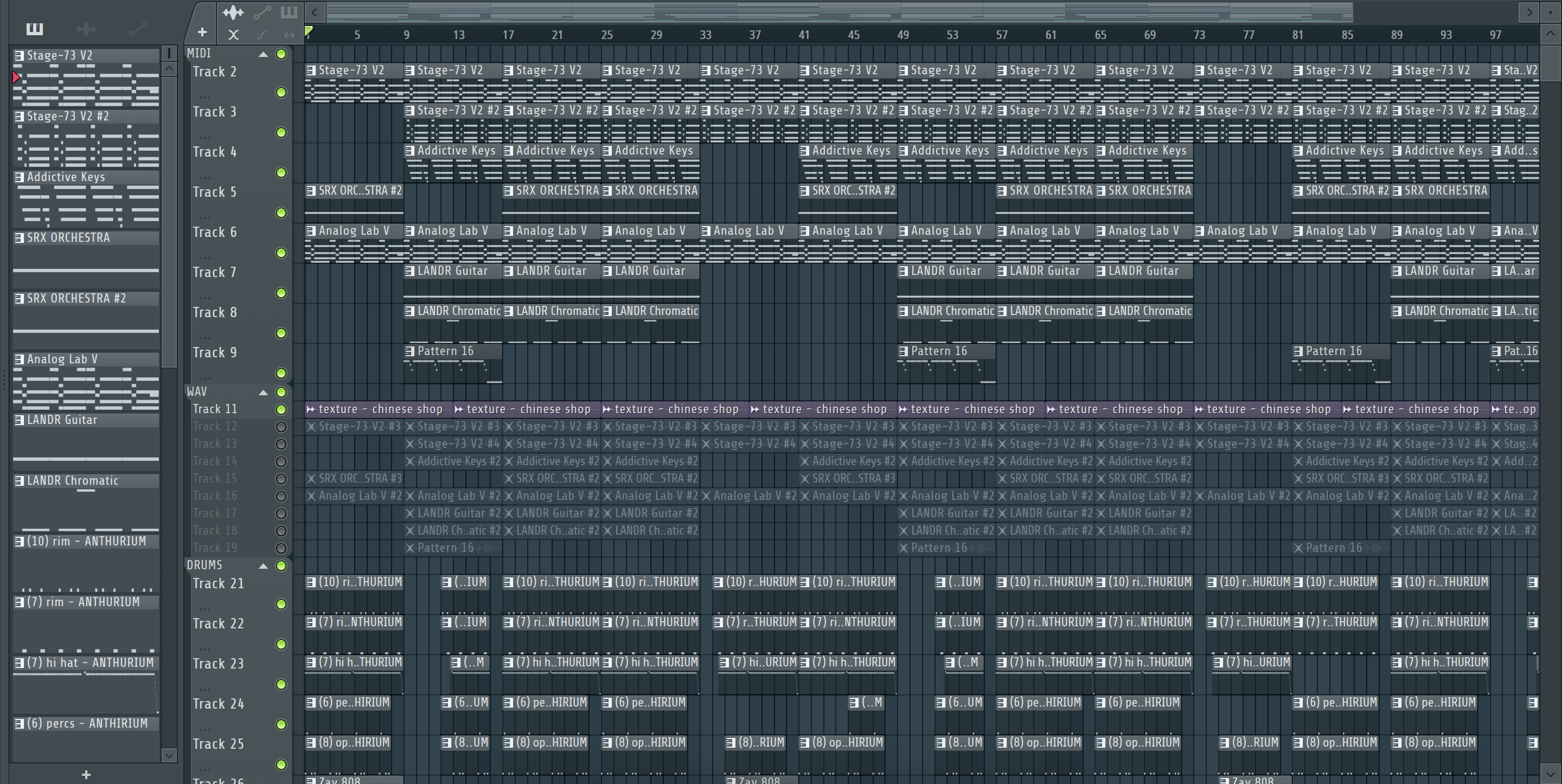Toggle mute on the DRUMS group

pos(281,565)
